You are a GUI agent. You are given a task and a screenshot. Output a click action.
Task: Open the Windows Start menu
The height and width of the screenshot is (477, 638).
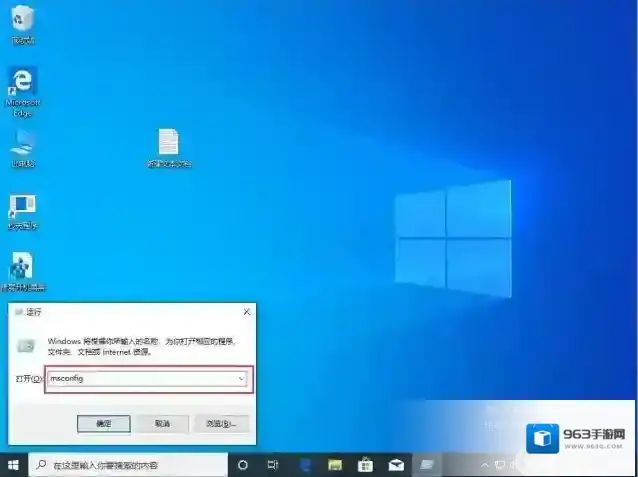[x=13, y=465]
